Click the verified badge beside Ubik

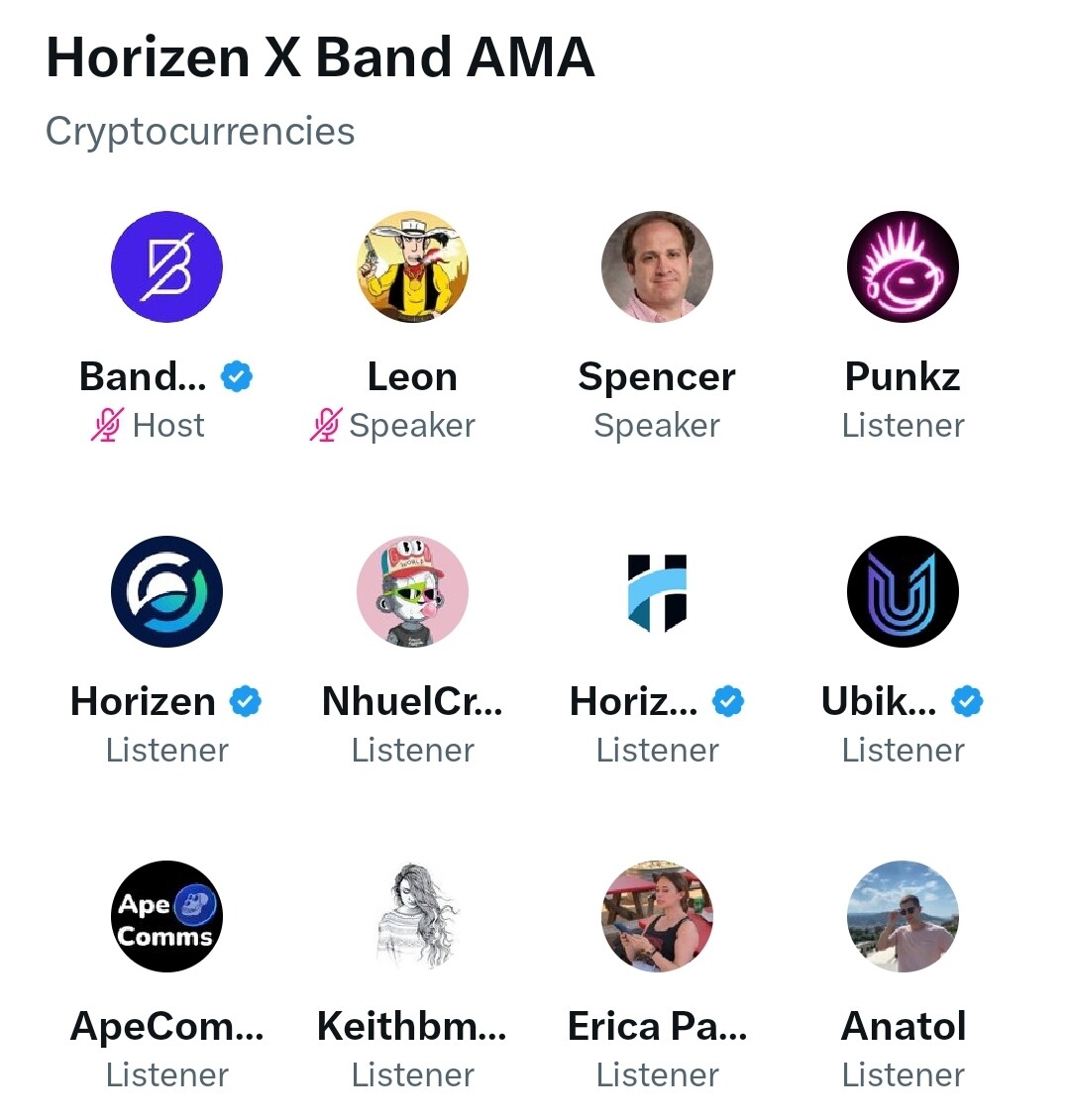[x=965, y=701]
